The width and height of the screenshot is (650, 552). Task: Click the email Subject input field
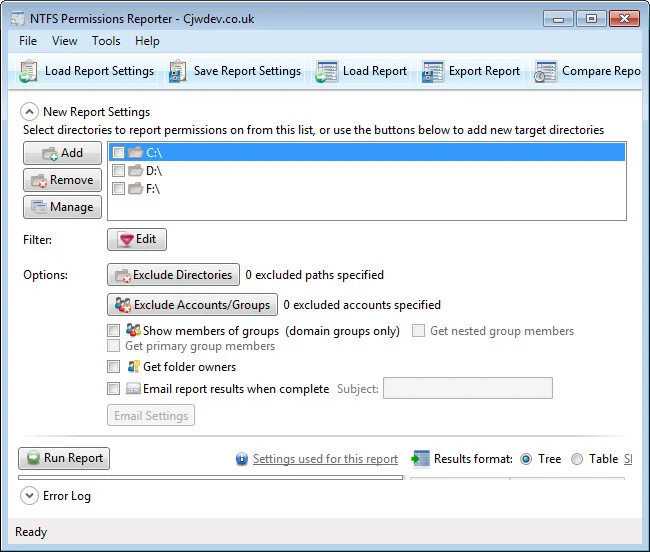click(468, 388)
